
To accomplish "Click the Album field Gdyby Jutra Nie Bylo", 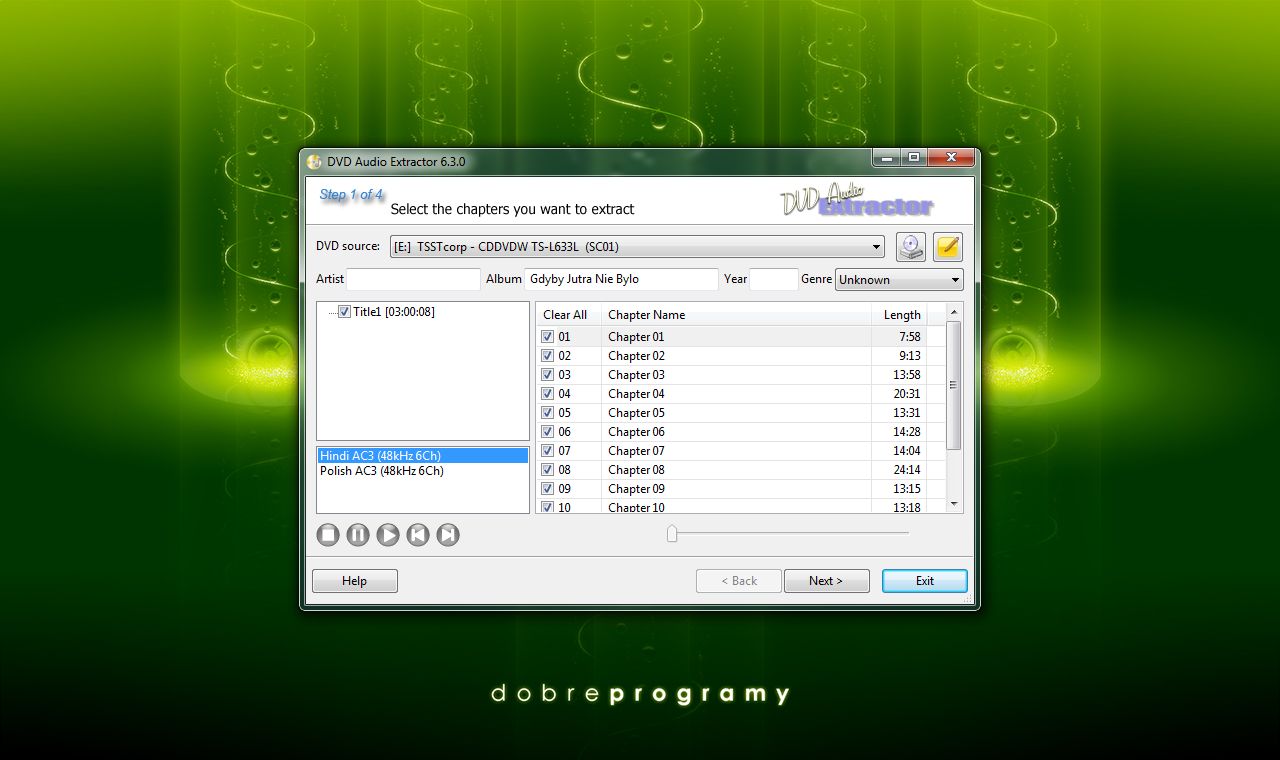I will coord(621,279).
